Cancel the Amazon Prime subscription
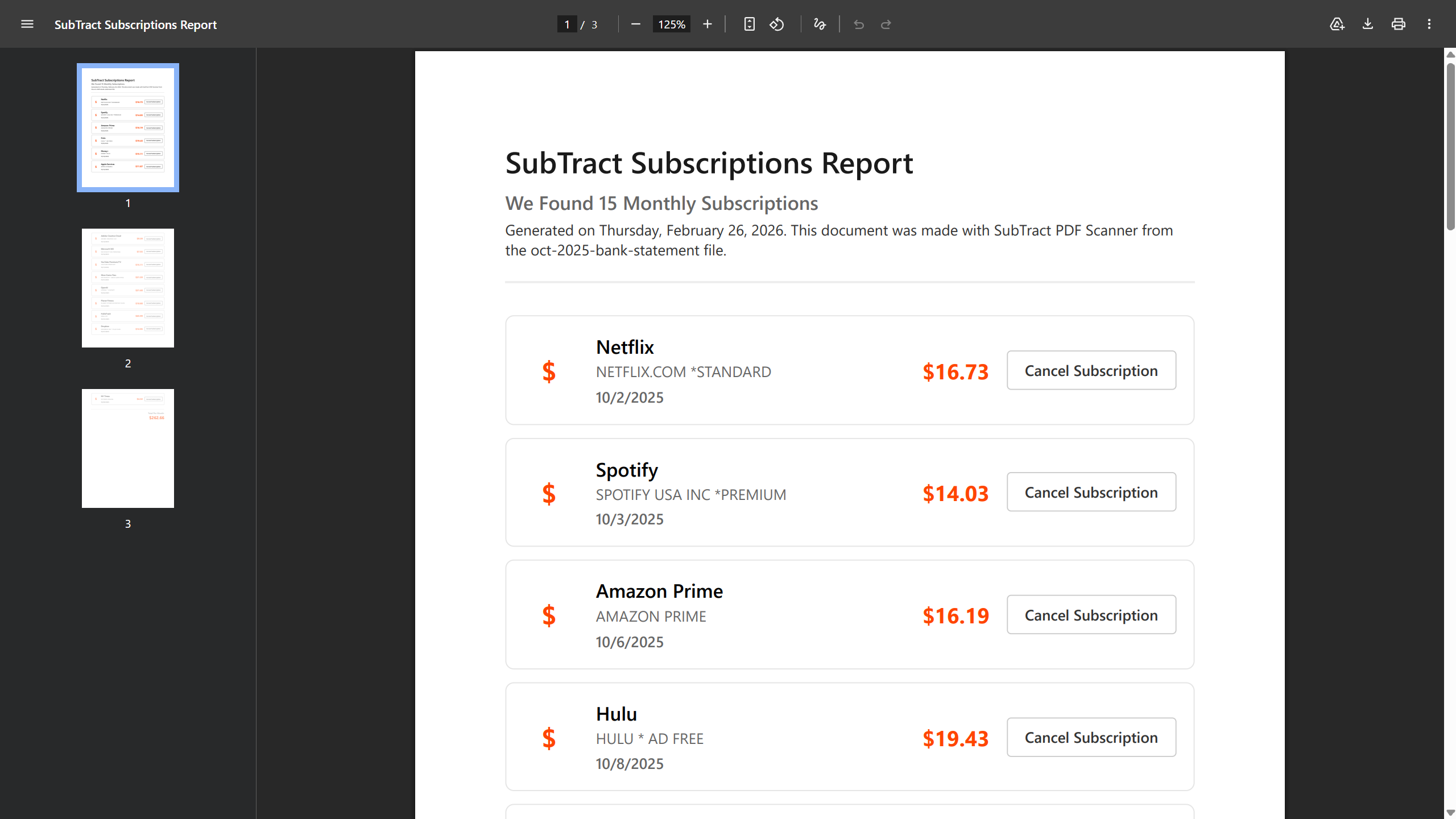Screen dimensions: 1456x819 pyautogui.click(x=1091, y=615)
